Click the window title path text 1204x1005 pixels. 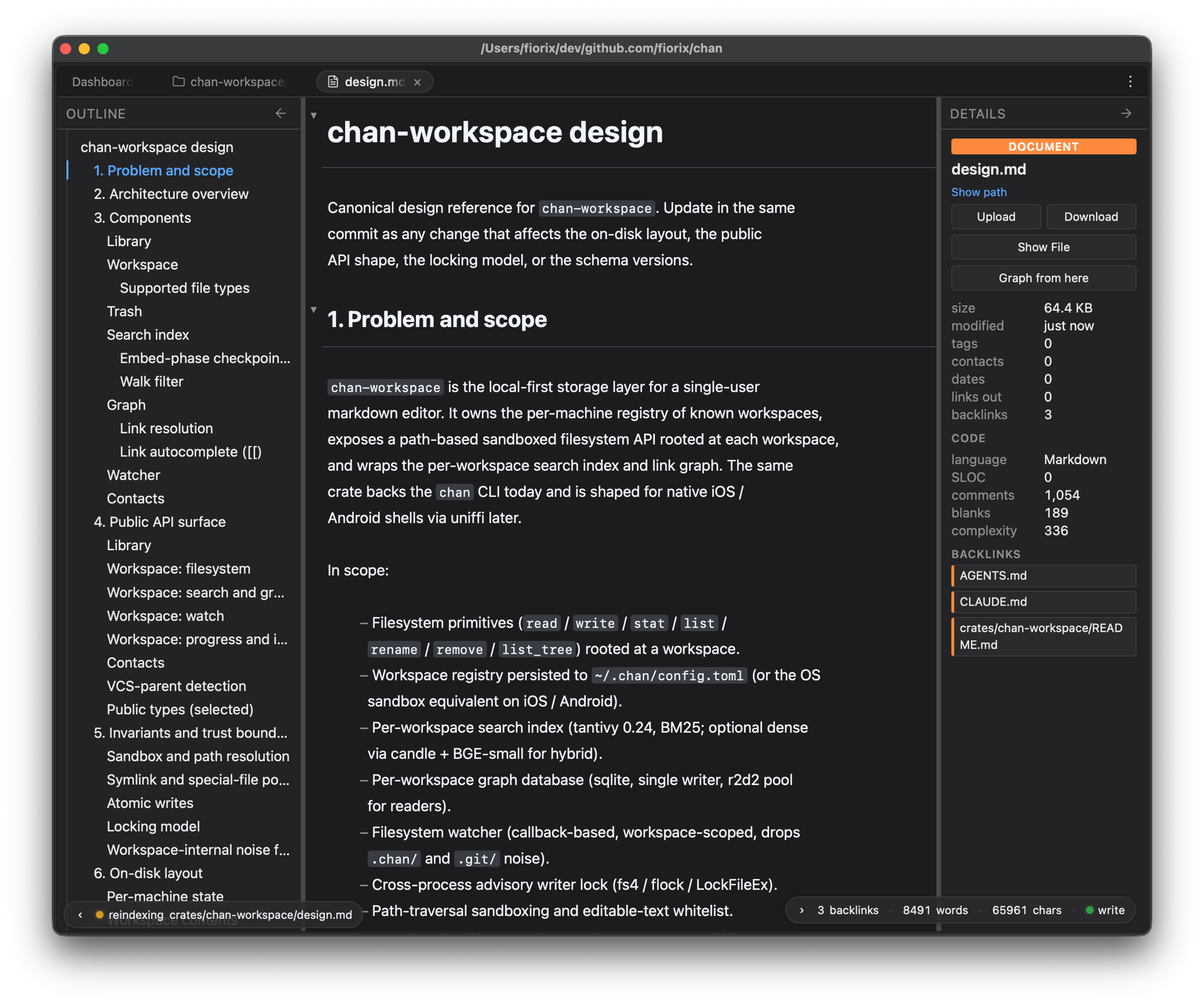pyautogui.click(x=601, y=48)
